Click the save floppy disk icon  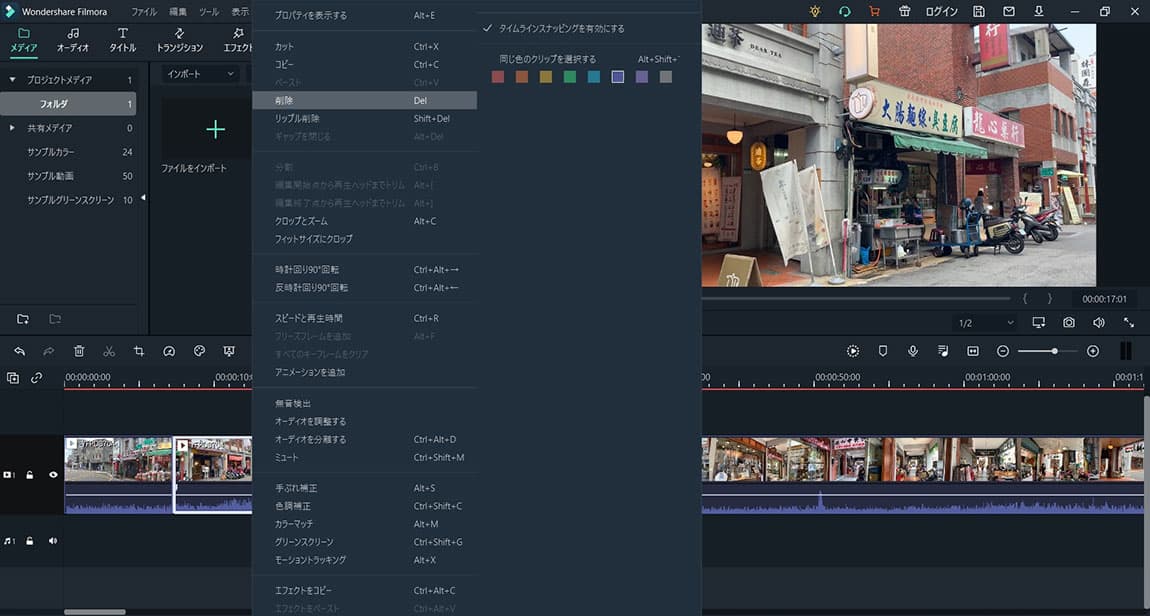point(978,12)
